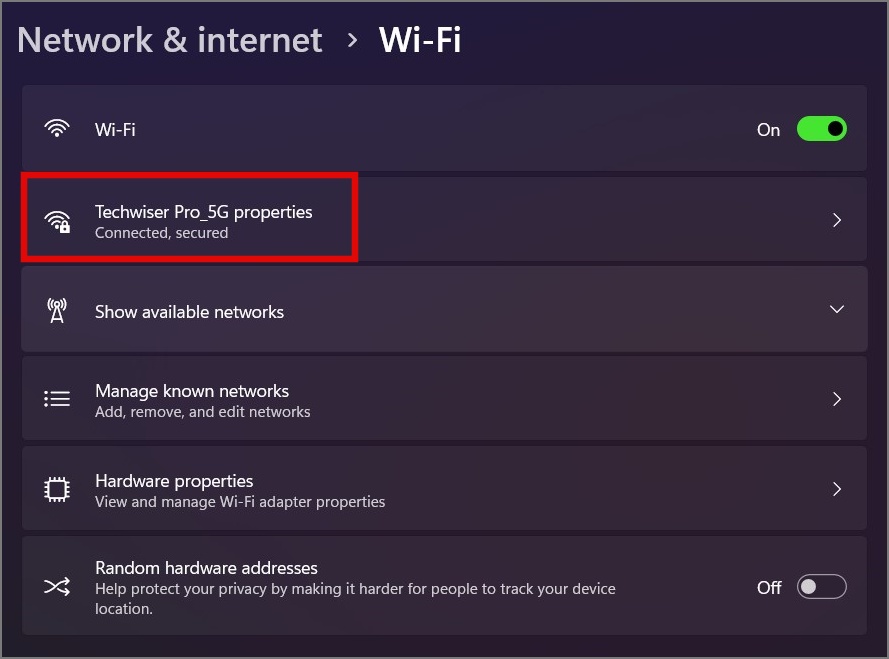Click the antenna icon beside Show available networks
Viewport: 889px width, 659px height.
[57, 311]
